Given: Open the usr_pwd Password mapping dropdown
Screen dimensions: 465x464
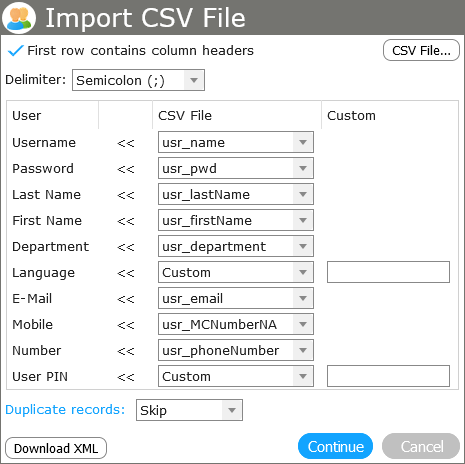Looking at the screenshot, I should tap(236, 168).
